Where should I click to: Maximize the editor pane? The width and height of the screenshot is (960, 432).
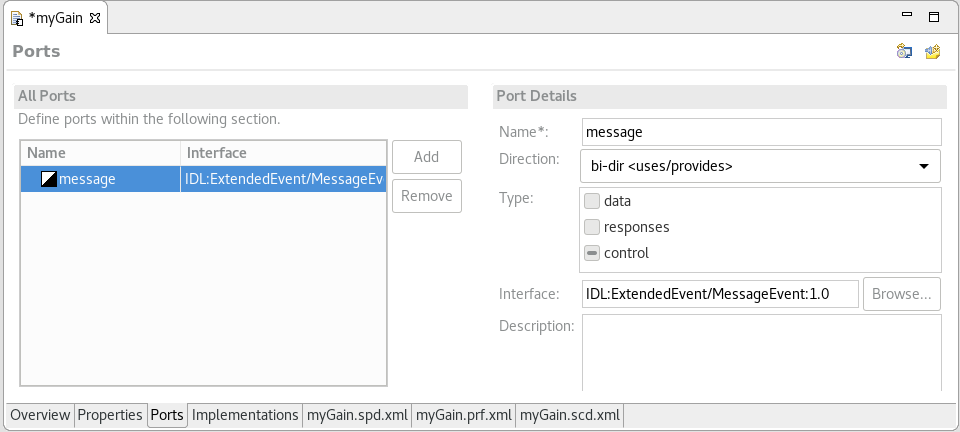934,17
